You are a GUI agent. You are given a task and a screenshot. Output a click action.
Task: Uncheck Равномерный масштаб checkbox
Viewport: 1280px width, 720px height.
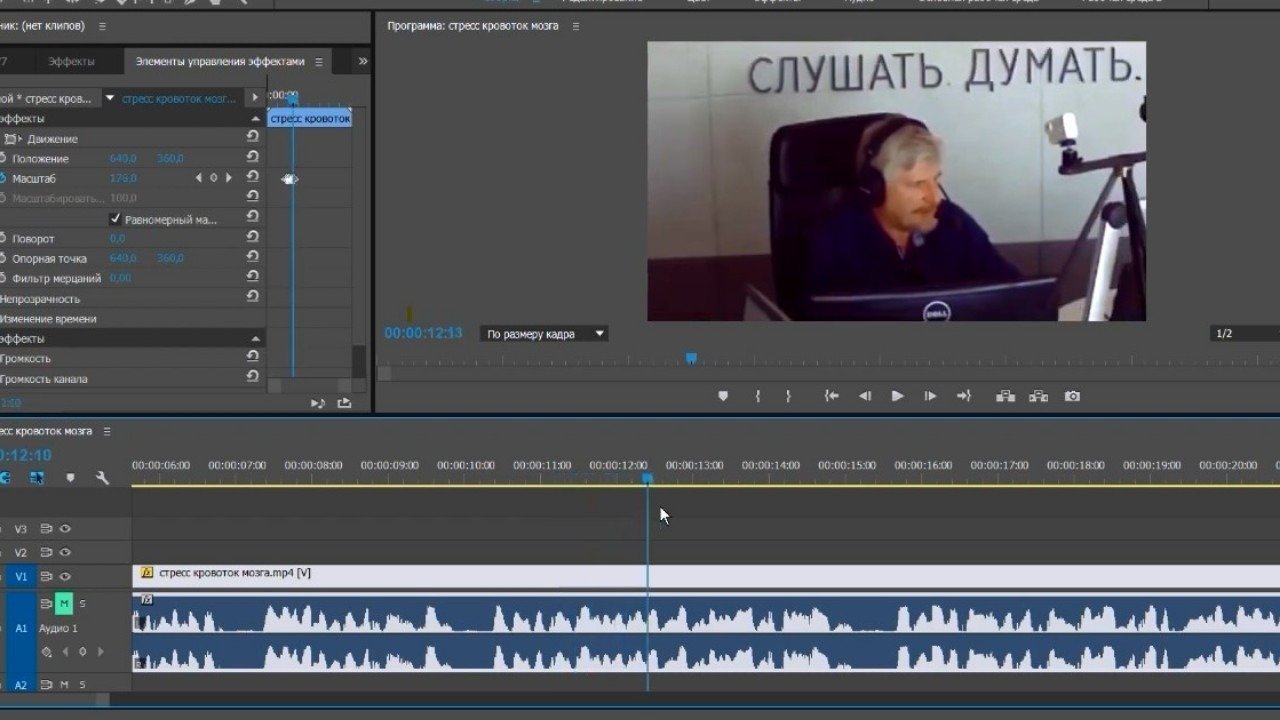pyautogui.click(x=115, y=218)
